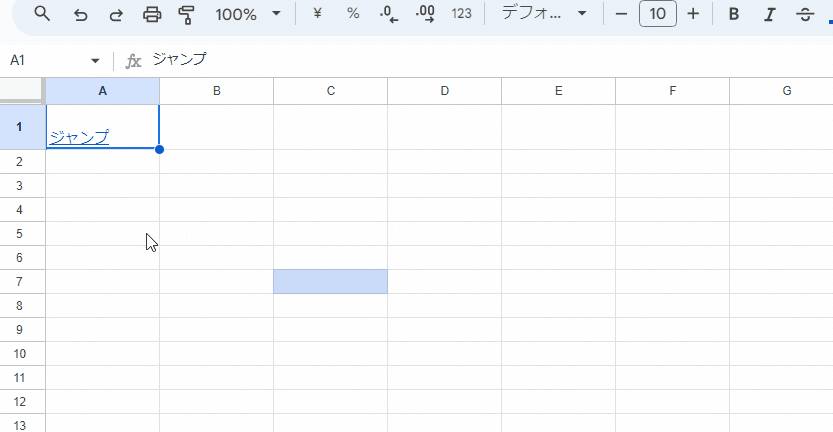Click the search magnifier icon in the toolbar

point(42,14)
